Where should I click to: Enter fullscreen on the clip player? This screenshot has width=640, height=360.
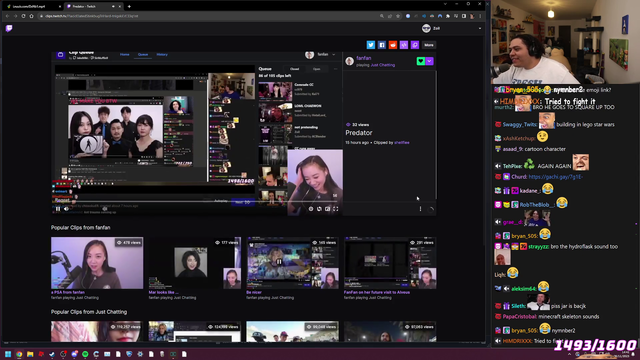coord(336,209)
